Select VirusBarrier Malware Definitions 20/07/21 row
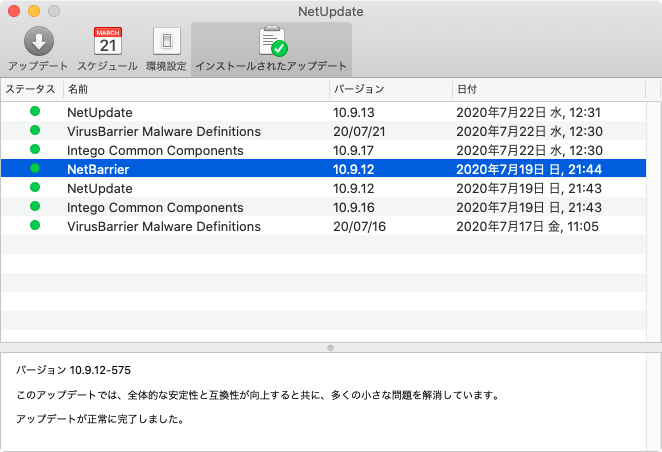Image resolution: width=662 pixels, height=452 pixels. [x=323, y=131]
